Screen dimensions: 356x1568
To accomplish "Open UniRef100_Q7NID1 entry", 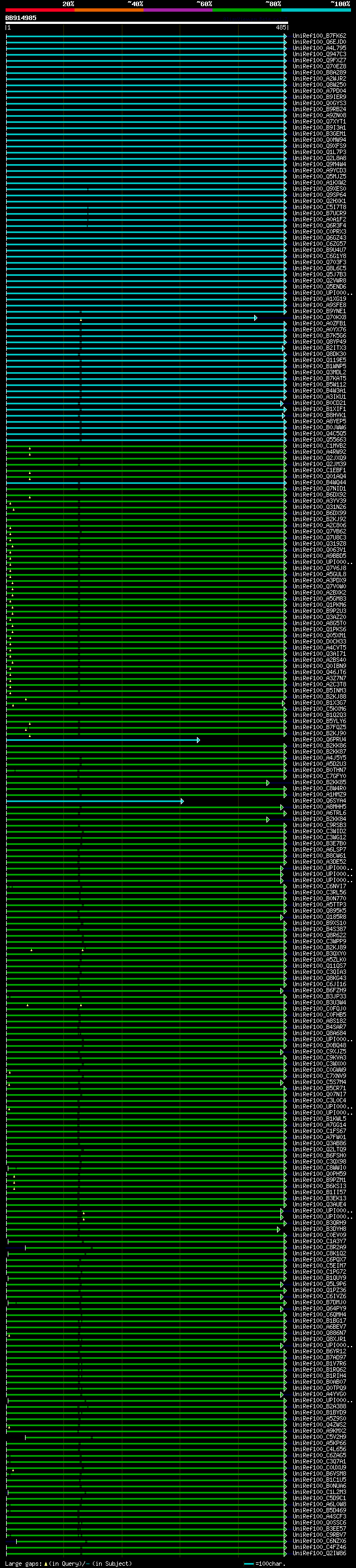I will pos(319,489).
